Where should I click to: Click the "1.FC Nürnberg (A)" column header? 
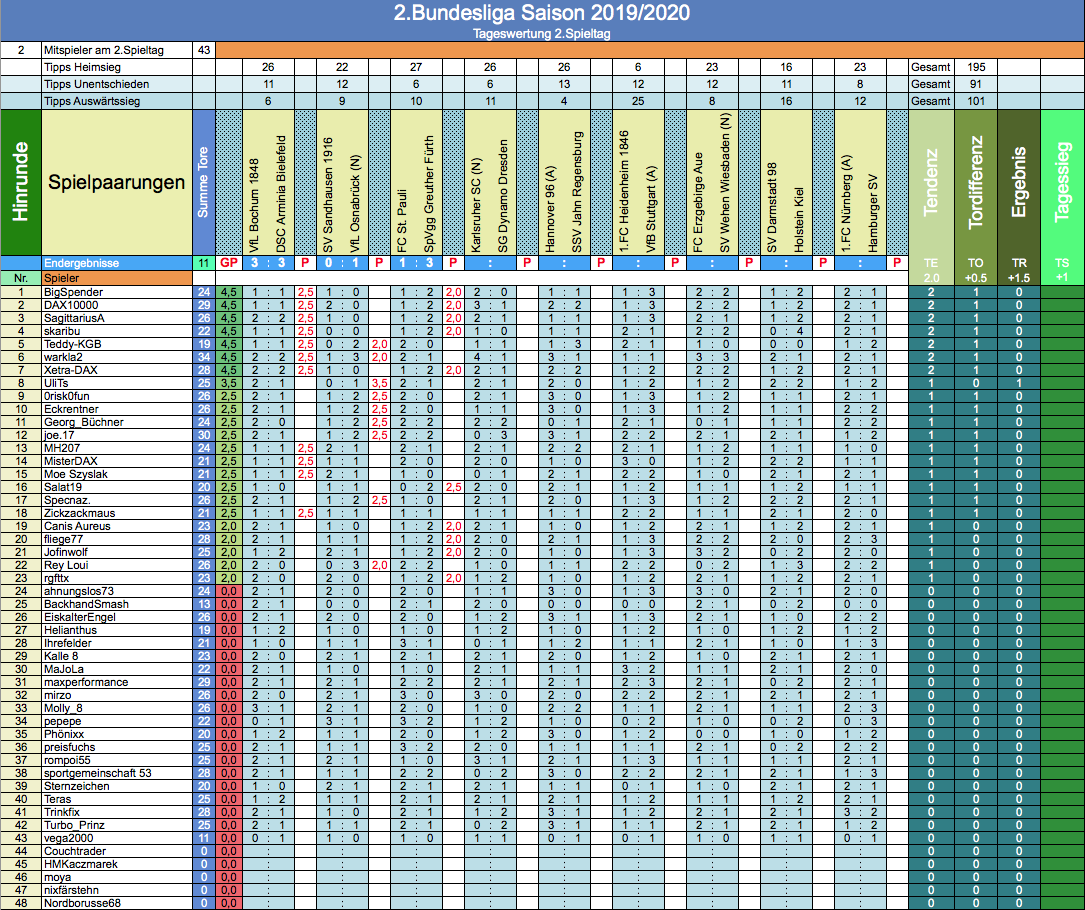(x=846, y=203)
